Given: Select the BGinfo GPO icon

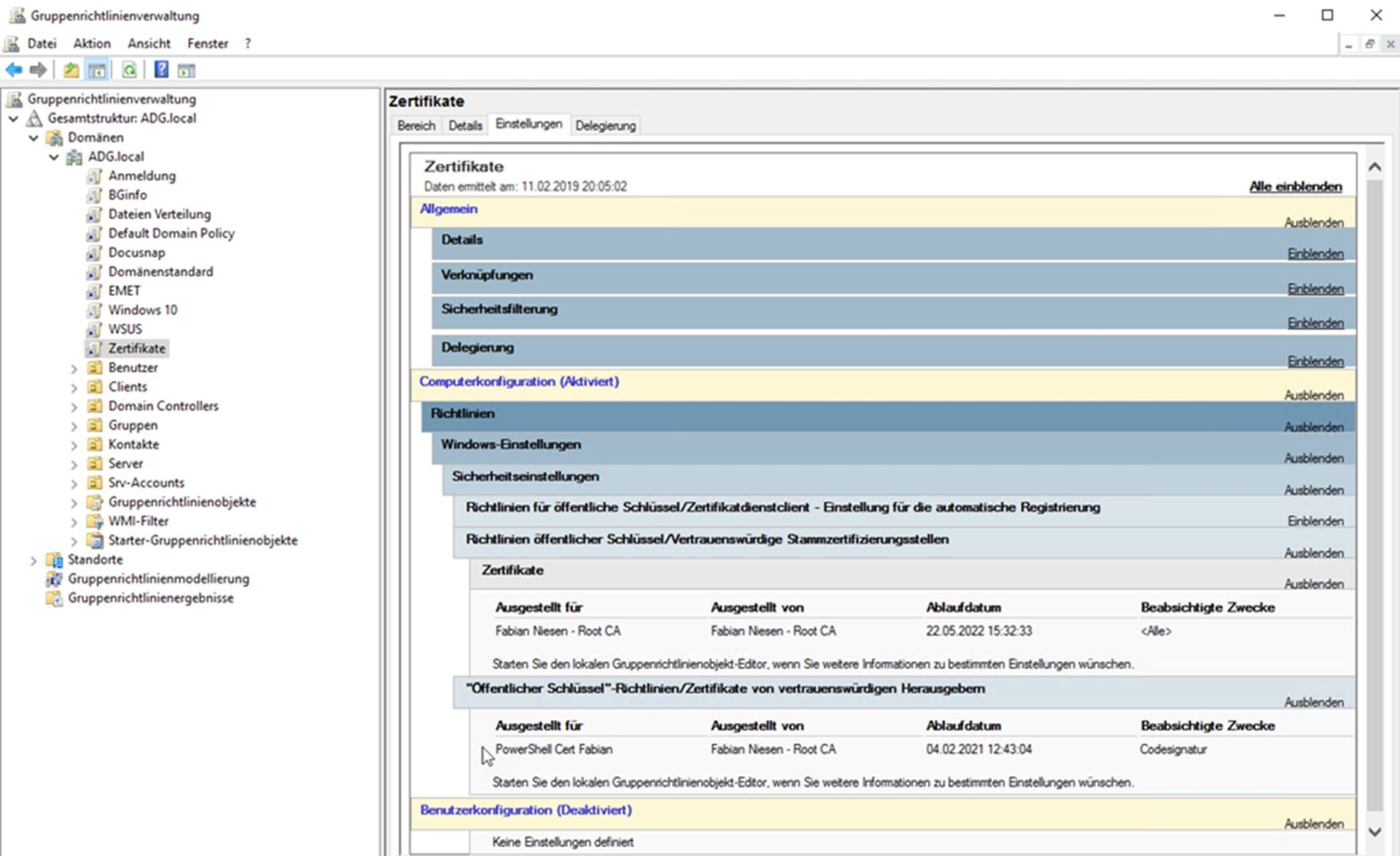Looking at the screenshot, I should click(x=94, y=195).
